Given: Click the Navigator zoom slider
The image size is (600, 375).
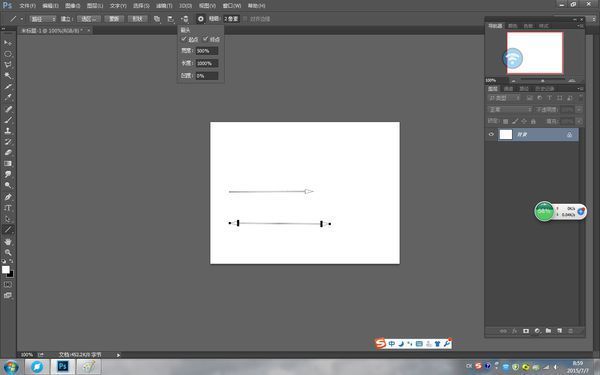Looking at the screenshot, I should (542, 81).
